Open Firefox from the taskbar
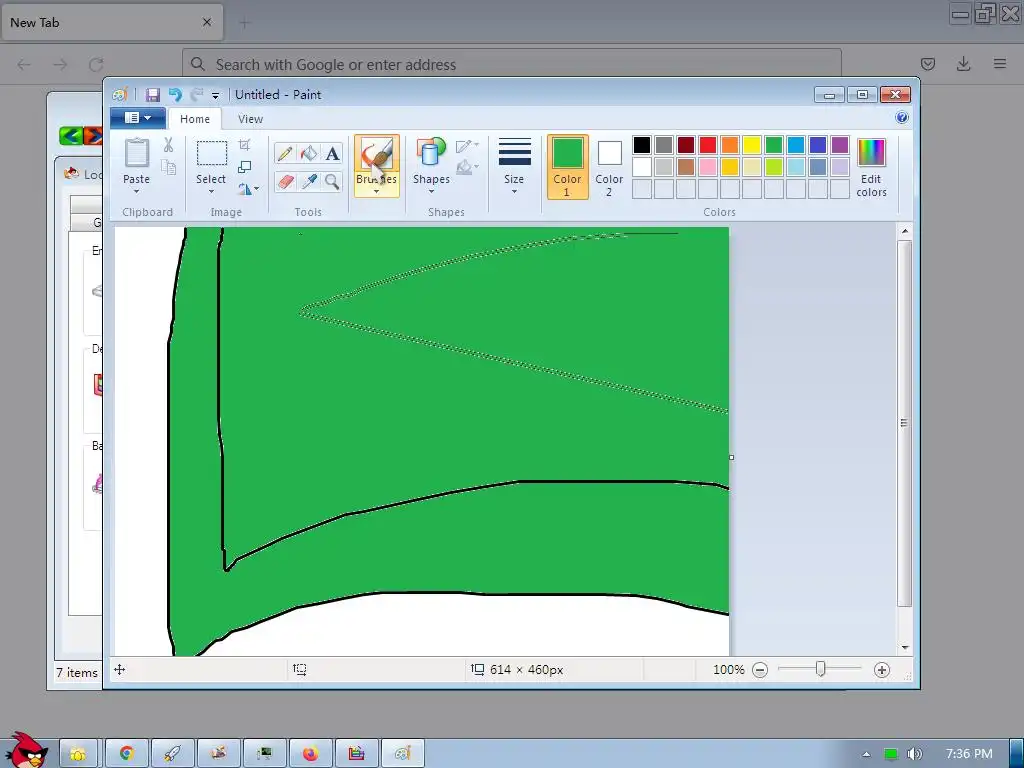 pos(310,754)
